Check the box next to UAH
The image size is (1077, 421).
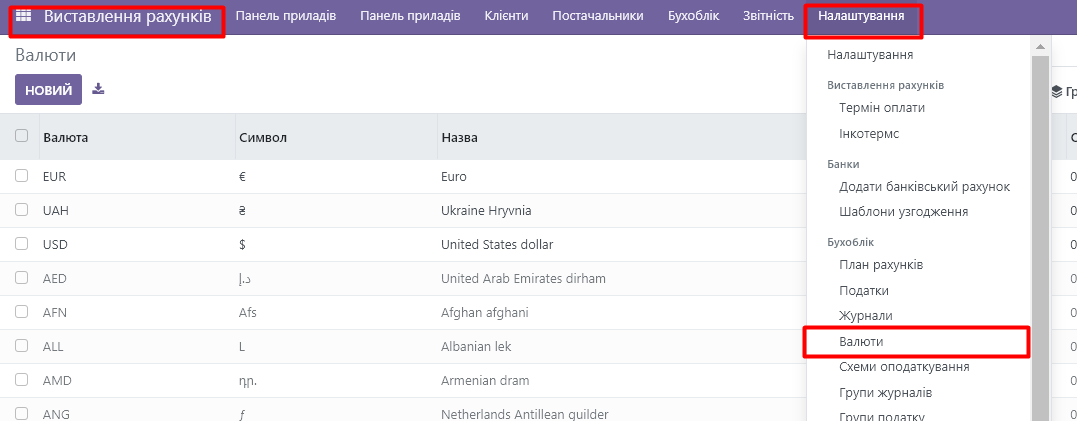coord(21,210)
